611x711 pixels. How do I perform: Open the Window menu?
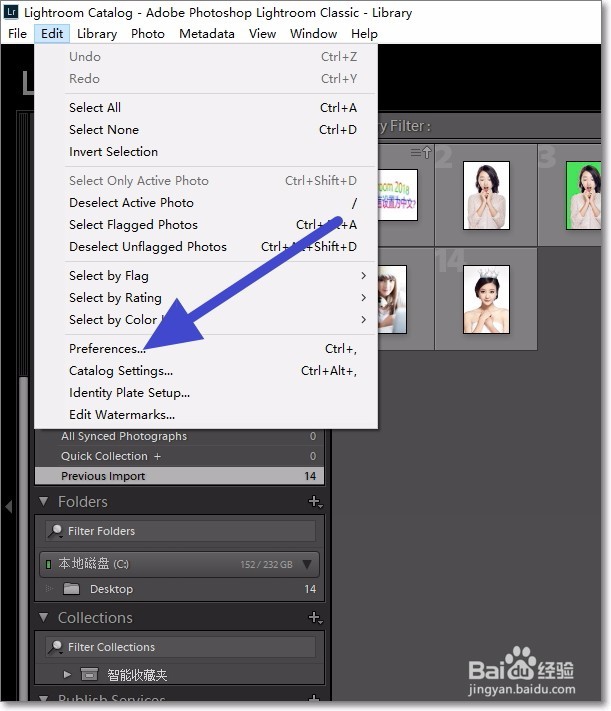313,34
